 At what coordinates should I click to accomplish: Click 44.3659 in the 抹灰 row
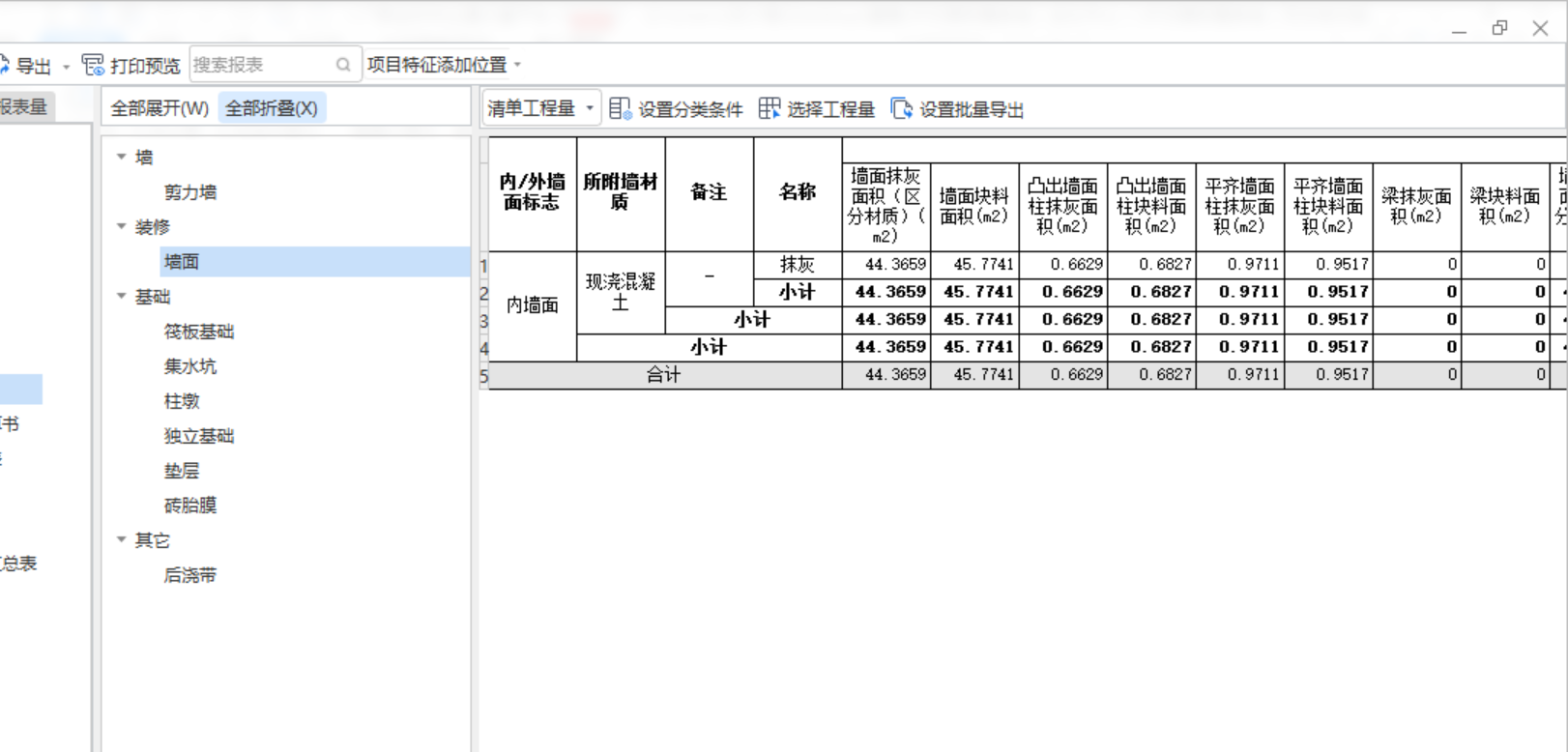[886, 265]
